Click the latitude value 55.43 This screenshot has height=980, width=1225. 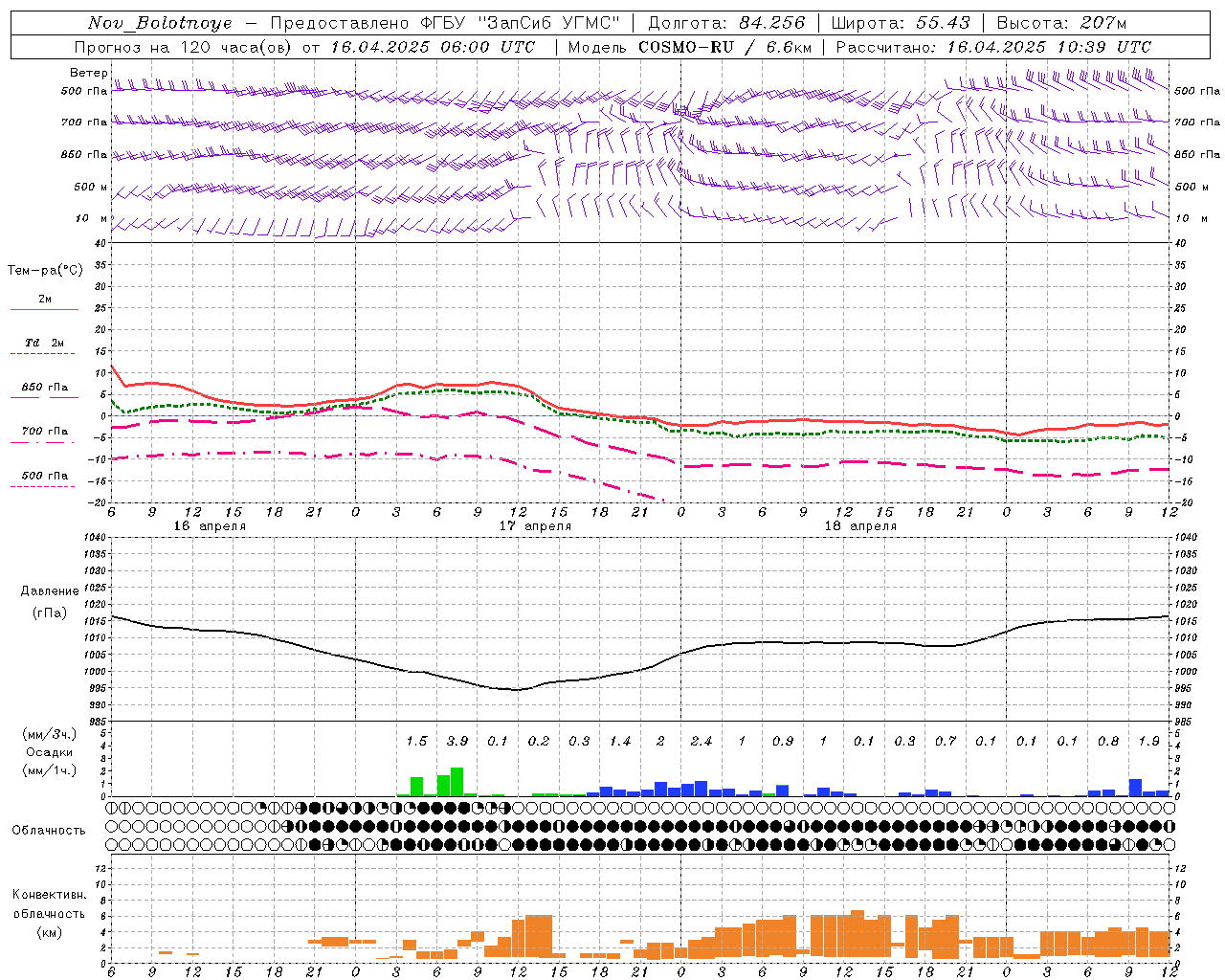944,23
